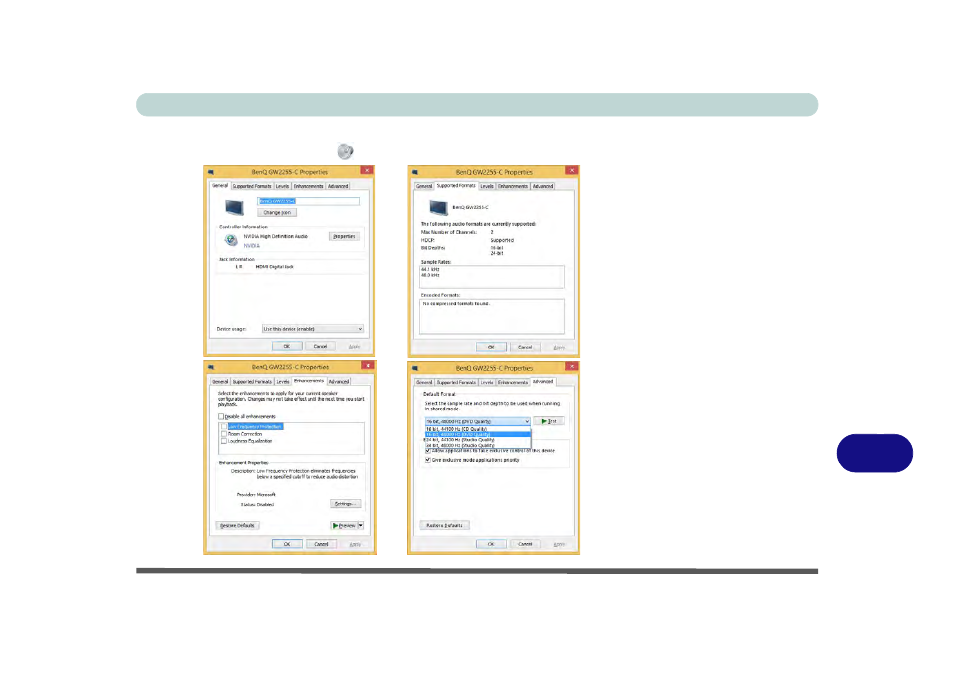Choose 16 bit, 48000 Hz DVD Quality option
Image resolution: width=954 pixels, height=673 pixels.
coord(478,434)
